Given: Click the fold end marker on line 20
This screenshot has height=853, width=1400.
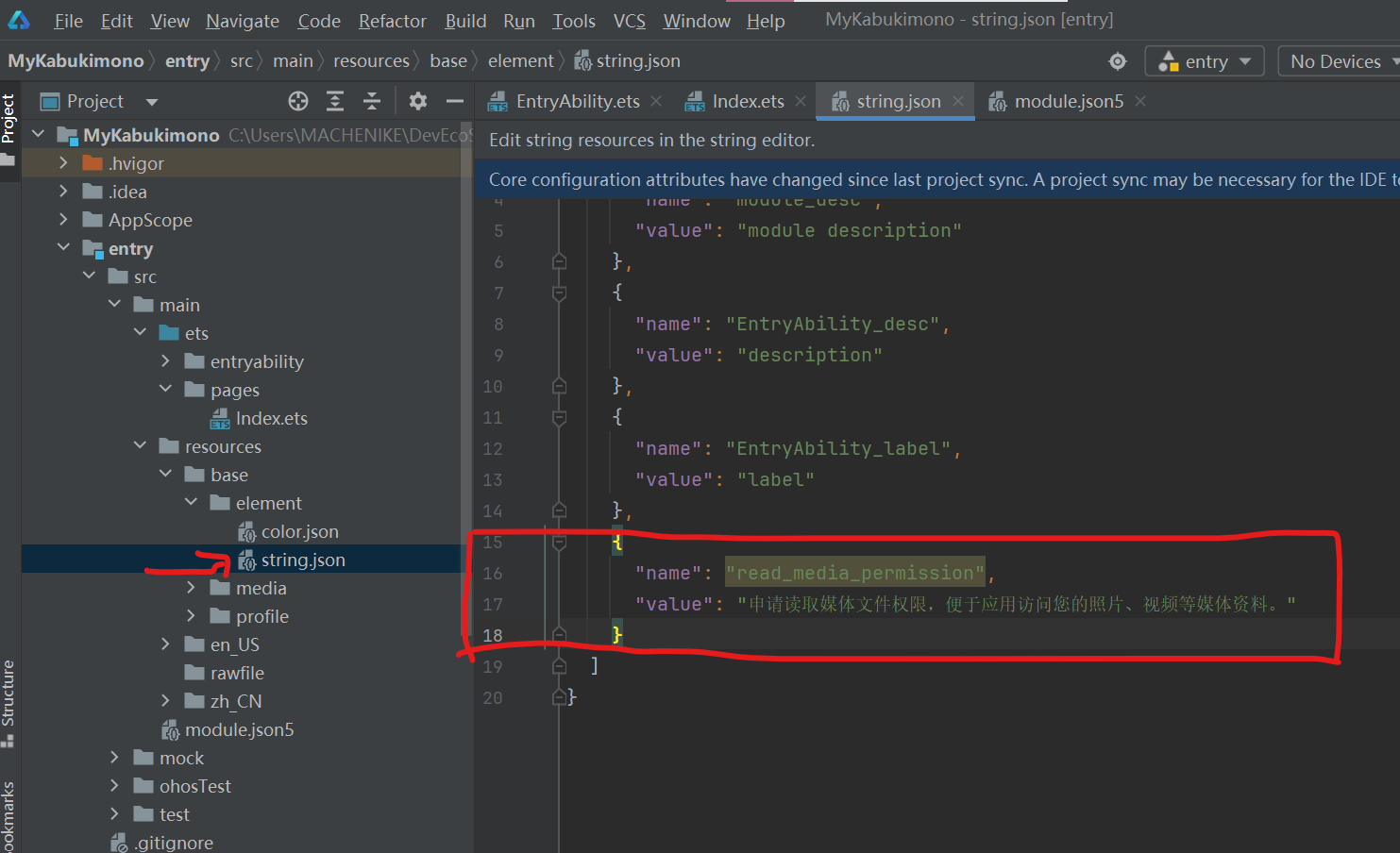Looking at the screenshot, I should 559,697.
